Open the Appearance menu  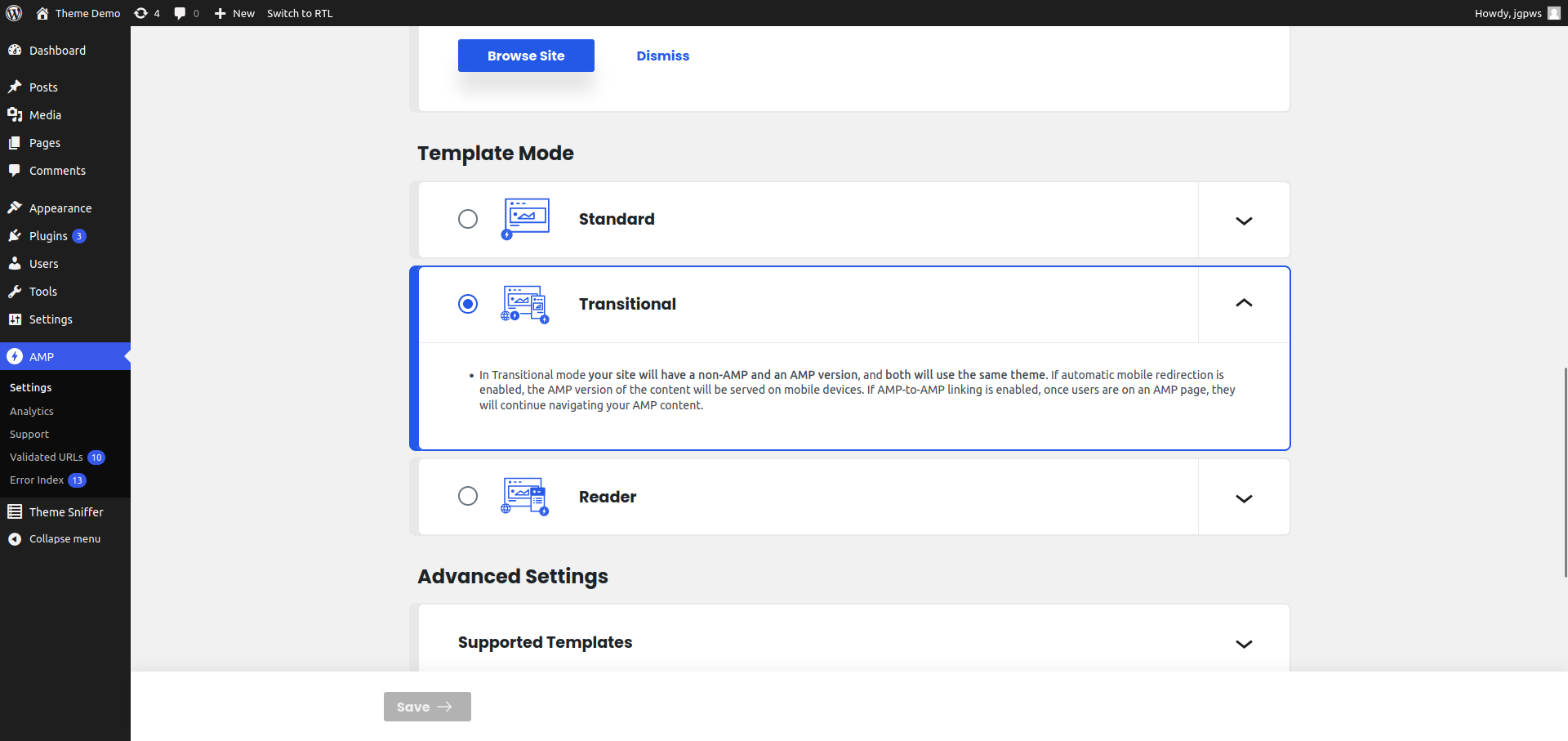pyautogui.click(x=65, y=208)
